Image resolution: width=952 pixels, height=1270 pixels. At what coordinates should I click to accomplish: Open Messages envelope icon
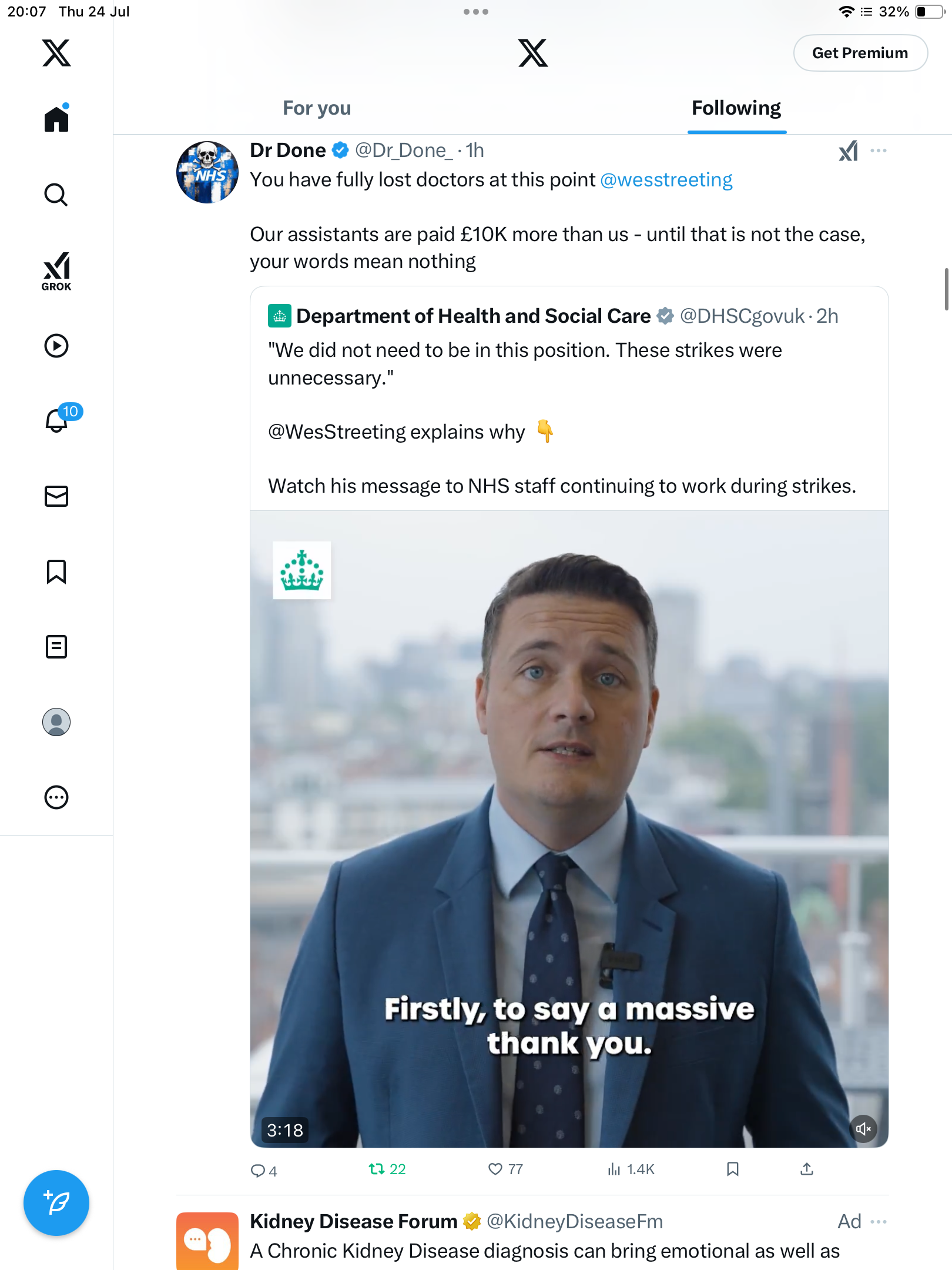(56, 496)
